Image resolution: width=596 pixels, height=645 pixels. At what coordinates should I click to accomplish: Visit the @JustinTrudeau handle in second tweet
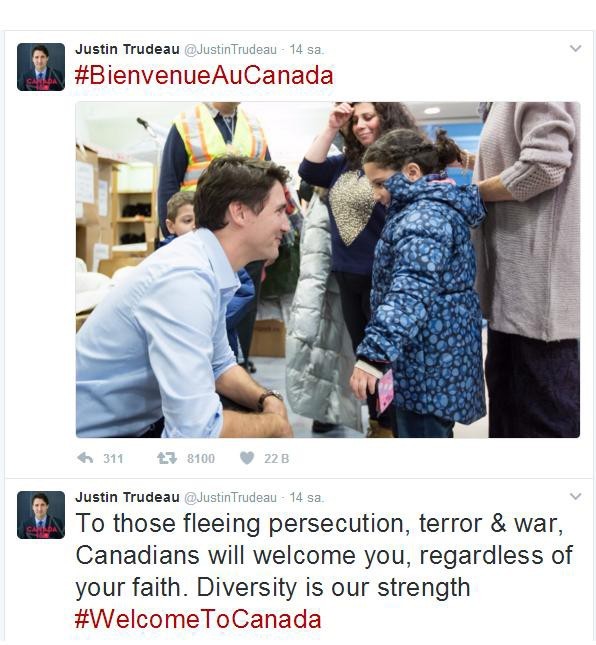coord(230,498)
